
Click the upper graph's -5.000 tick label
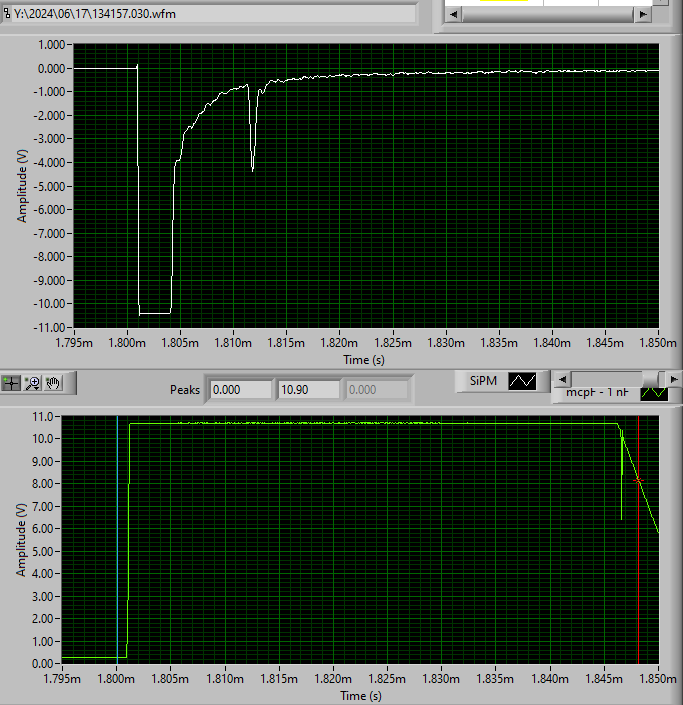point(50,186)
